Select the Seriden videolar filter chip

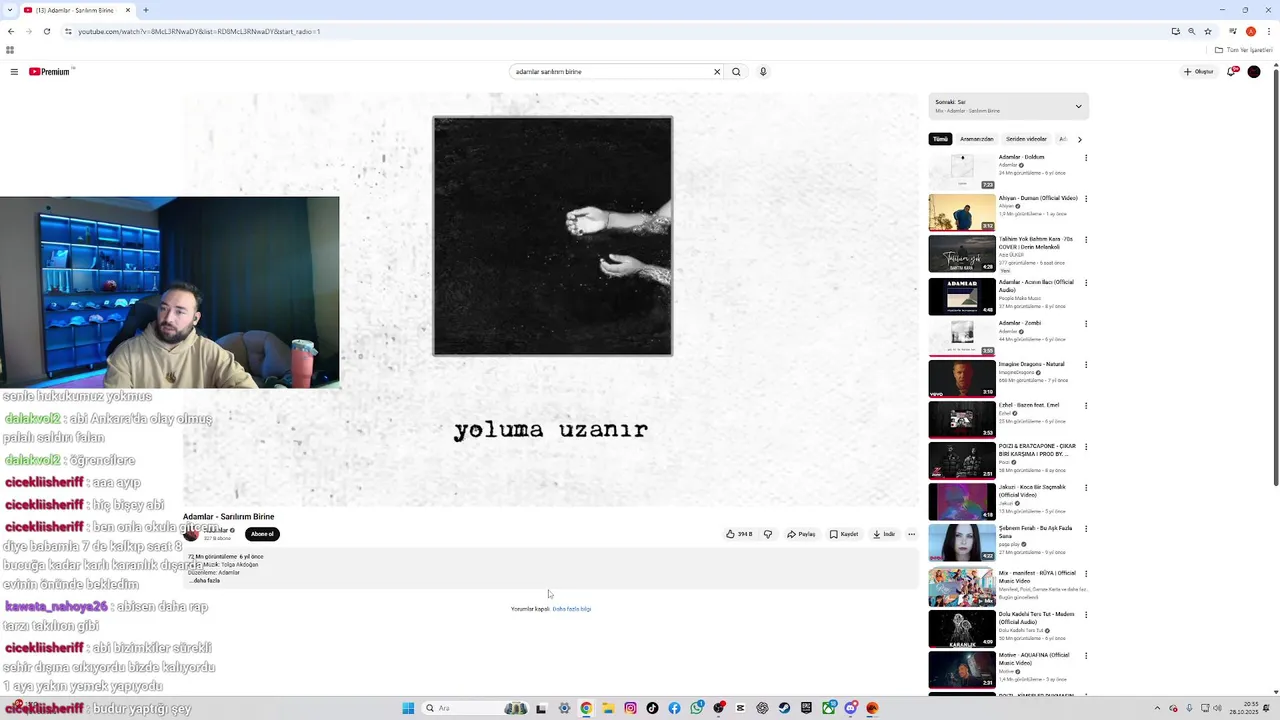[1026, 139]
